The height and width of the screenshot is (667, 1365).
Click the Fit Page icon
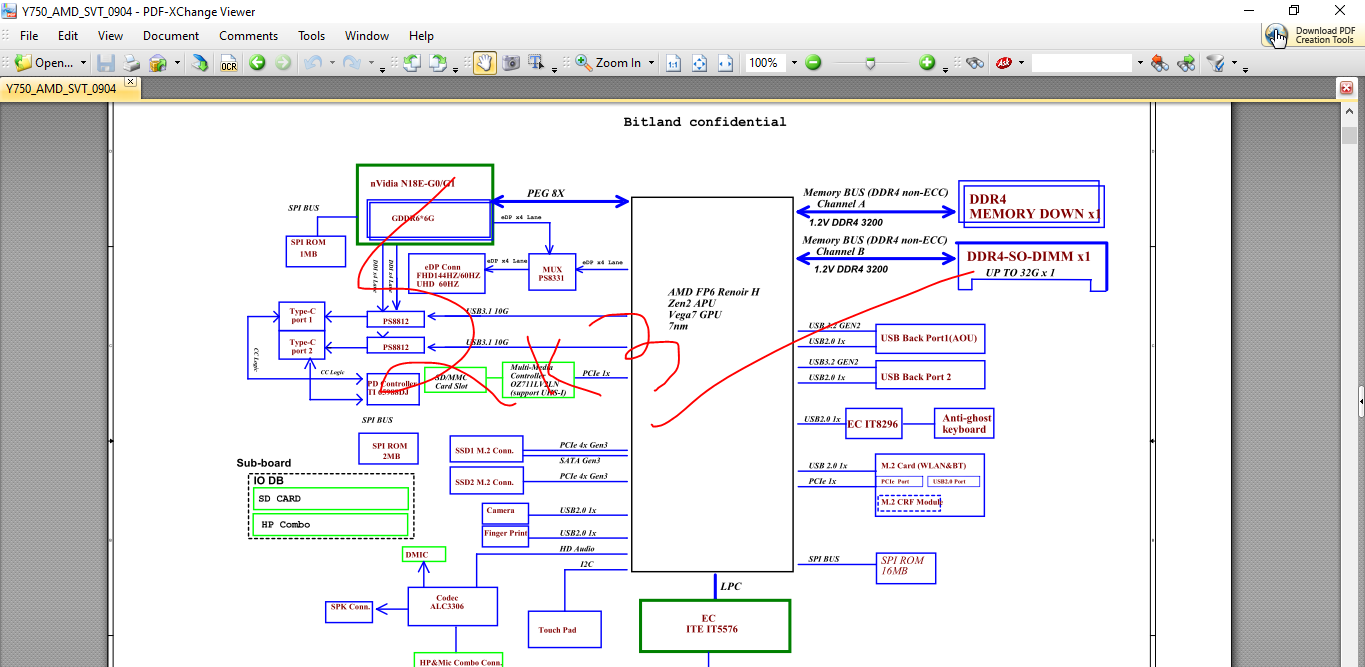click(x=699, y=62)
